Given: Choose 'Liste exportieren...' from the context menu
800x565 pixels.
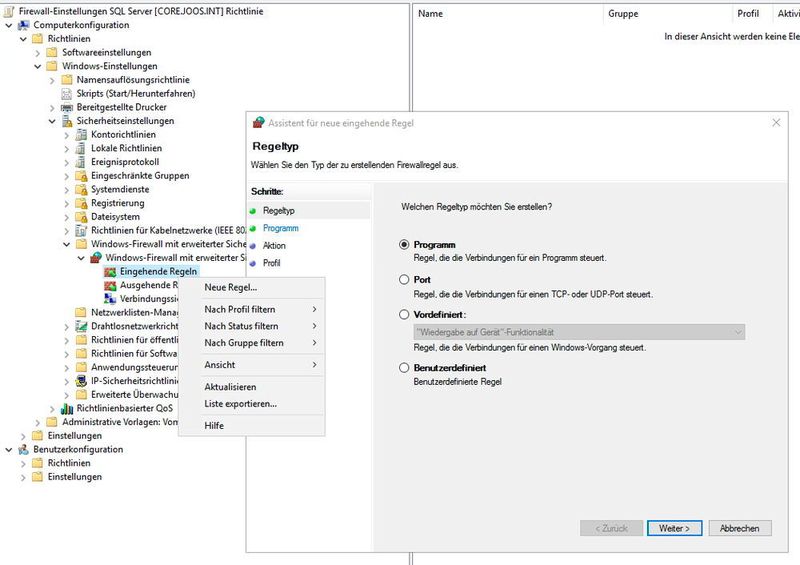Looking at the screenshot, I should pyautogui.click(x=252, y=404).
